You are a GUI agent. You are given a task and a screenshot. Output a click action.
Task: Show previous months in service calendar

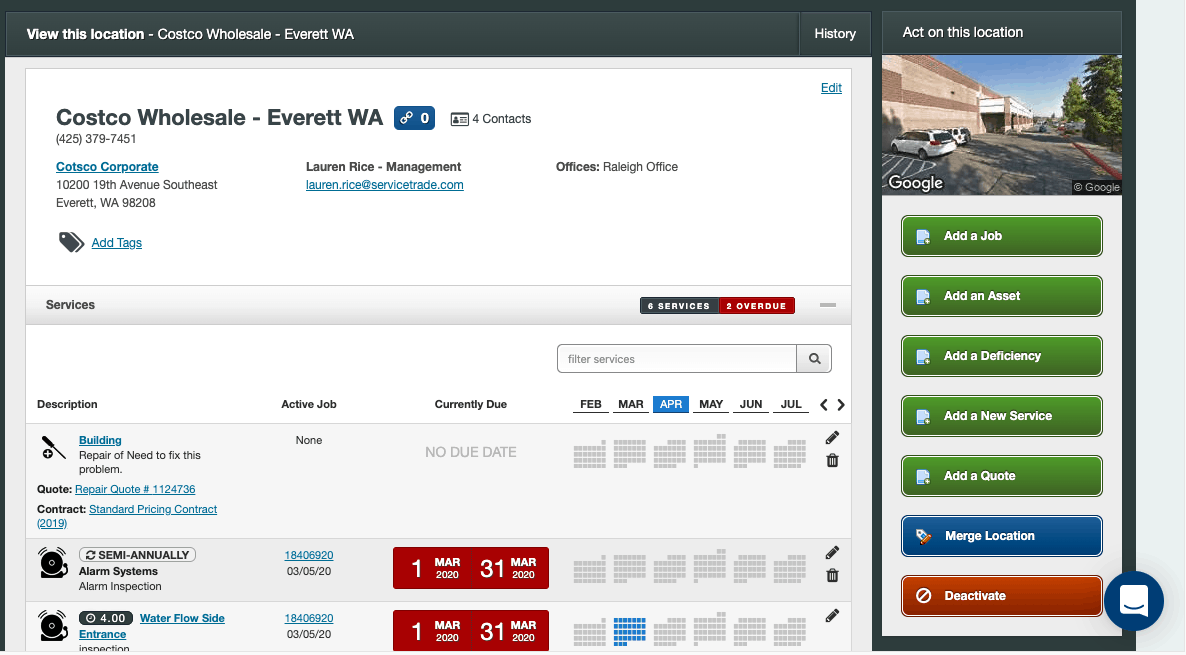[824, 405]
